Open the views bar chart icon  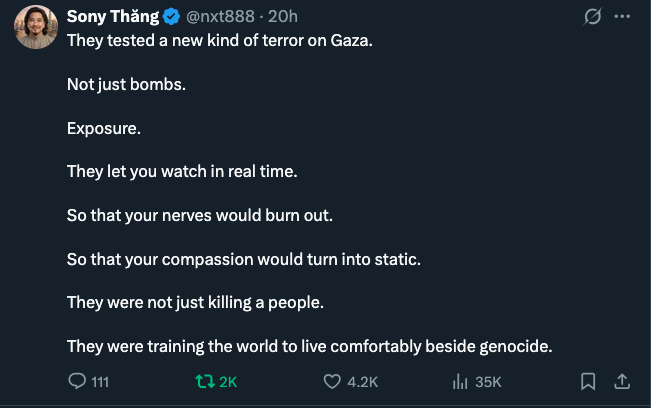point(461,381)
